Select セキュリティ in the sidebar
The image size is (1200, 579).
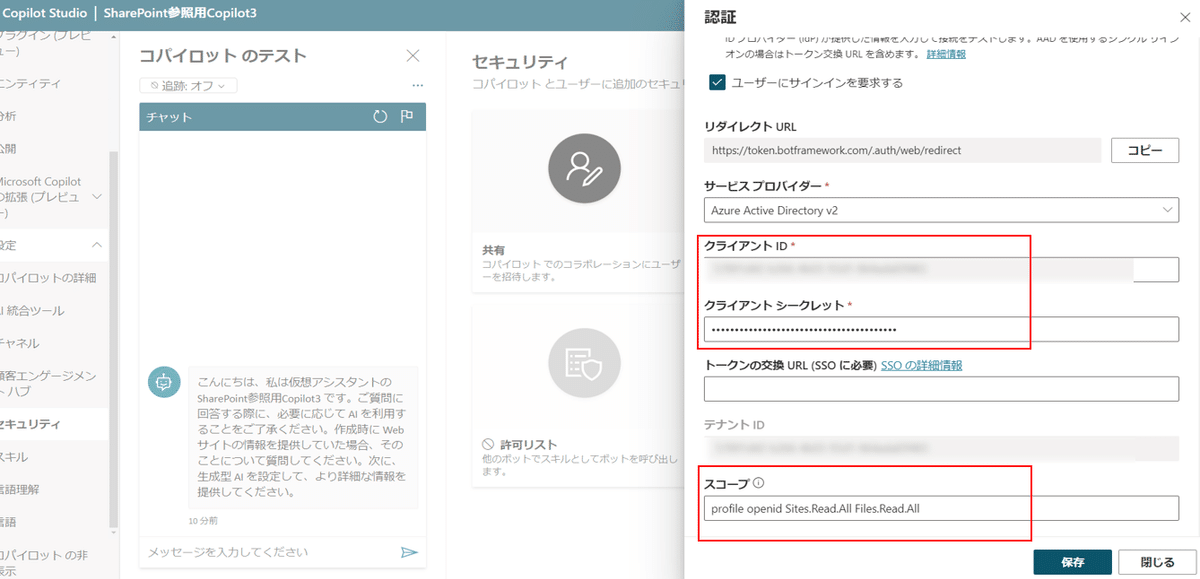point(52,424)
